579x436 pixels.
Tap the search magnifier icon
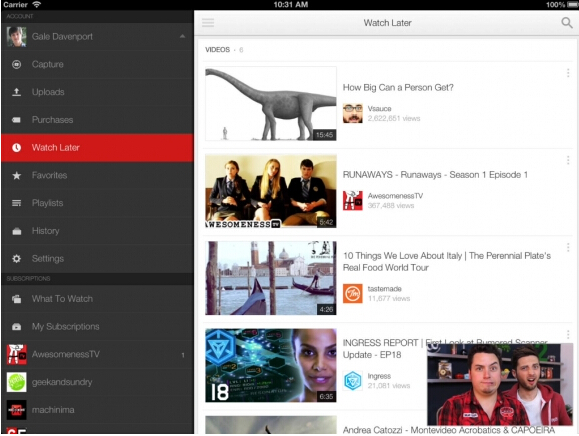(x=567, y=23)
